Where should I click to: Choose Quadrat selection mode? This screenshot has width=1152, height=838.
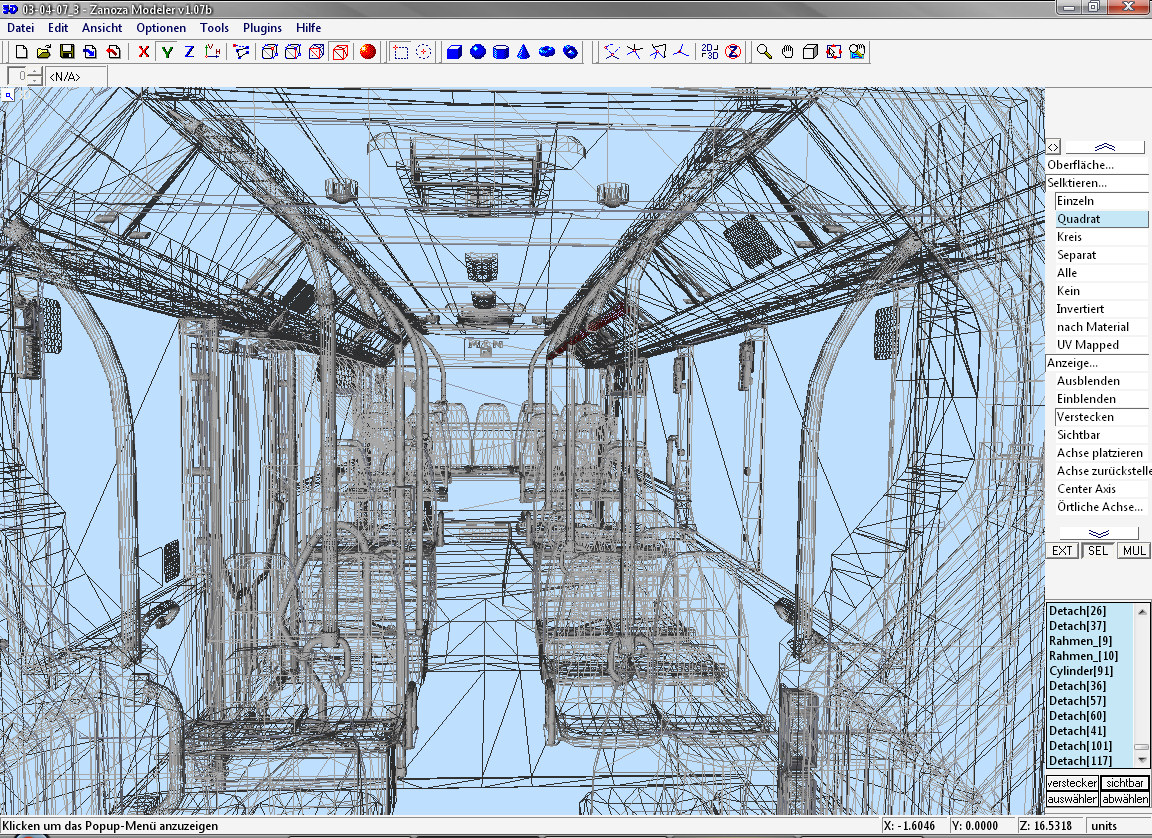pos(1101,219)
